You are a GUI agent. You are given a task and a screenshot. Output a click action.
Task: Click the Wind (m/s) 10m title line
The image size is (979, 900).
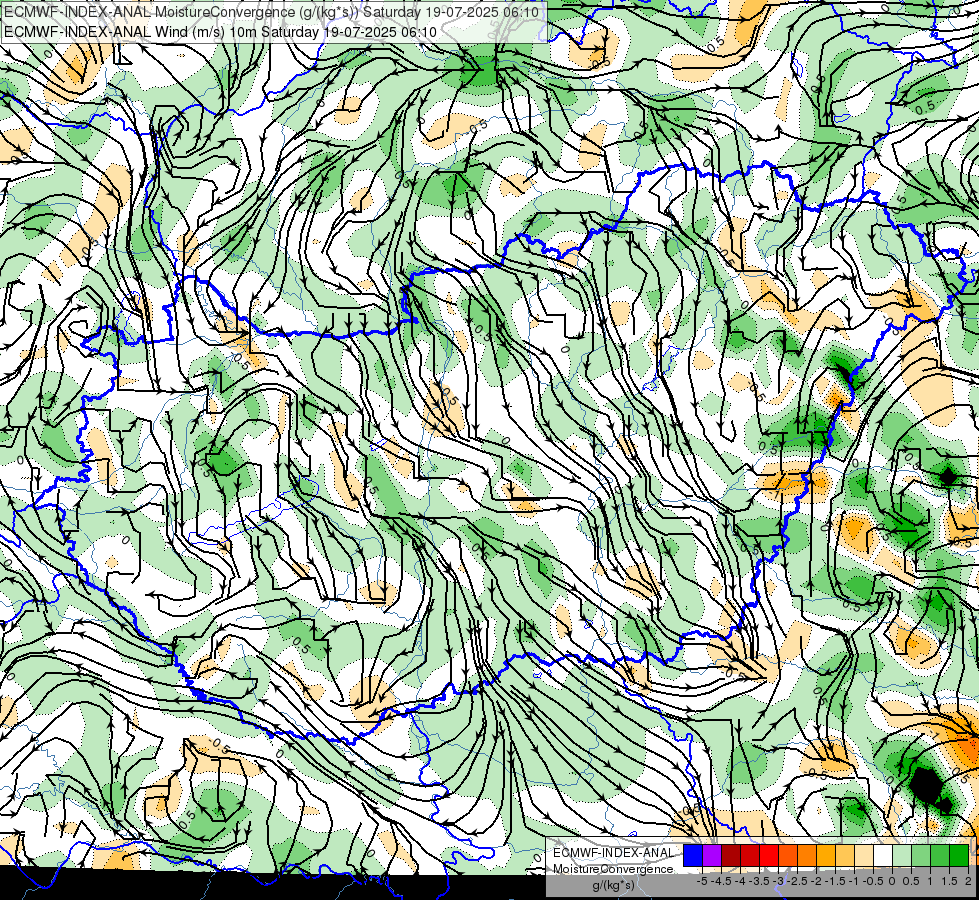[x=220, y=31]
